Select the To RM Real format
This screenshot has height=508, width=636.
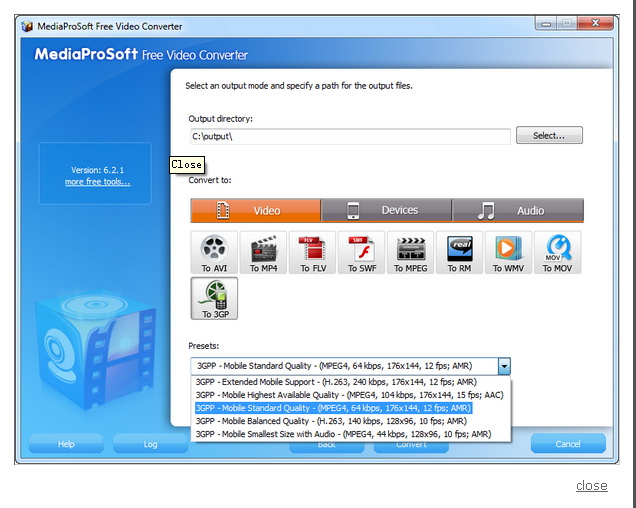(460, 252)
